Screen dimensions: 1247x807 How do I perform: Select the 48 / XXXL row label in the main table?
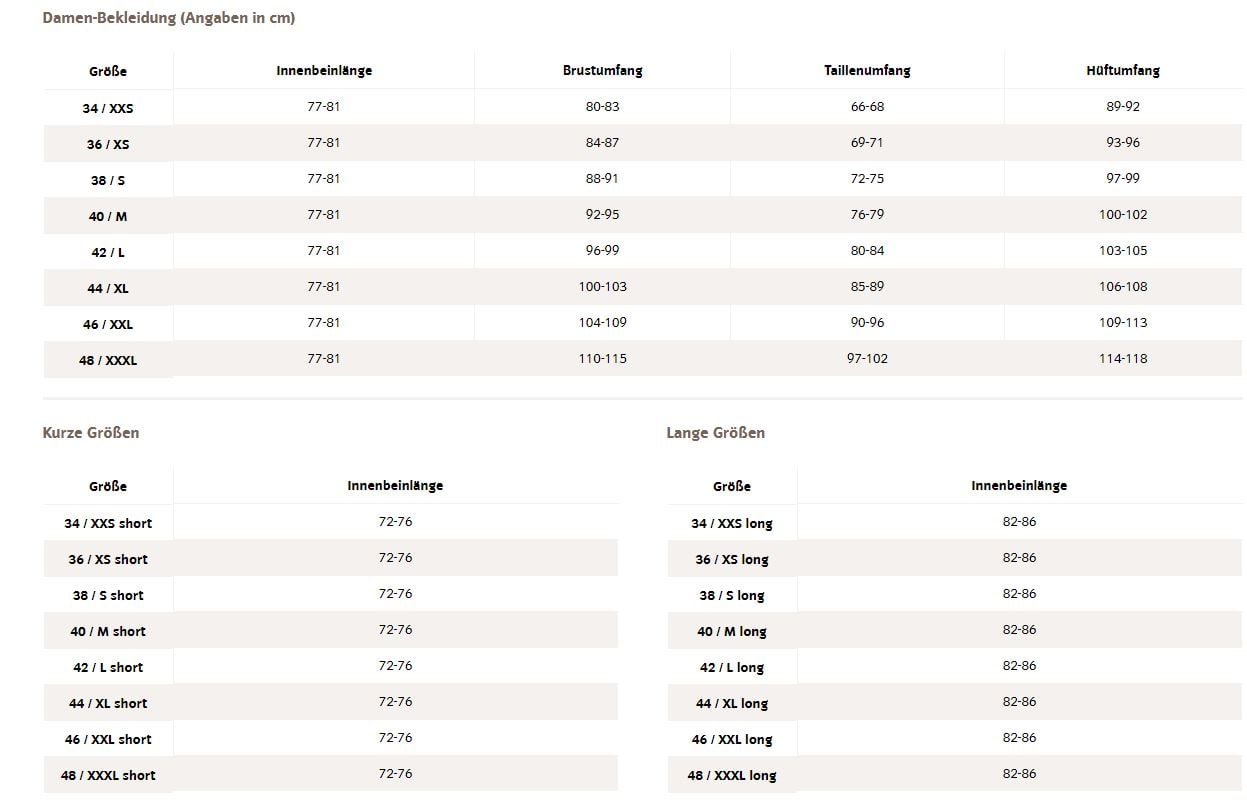(108, 360)
